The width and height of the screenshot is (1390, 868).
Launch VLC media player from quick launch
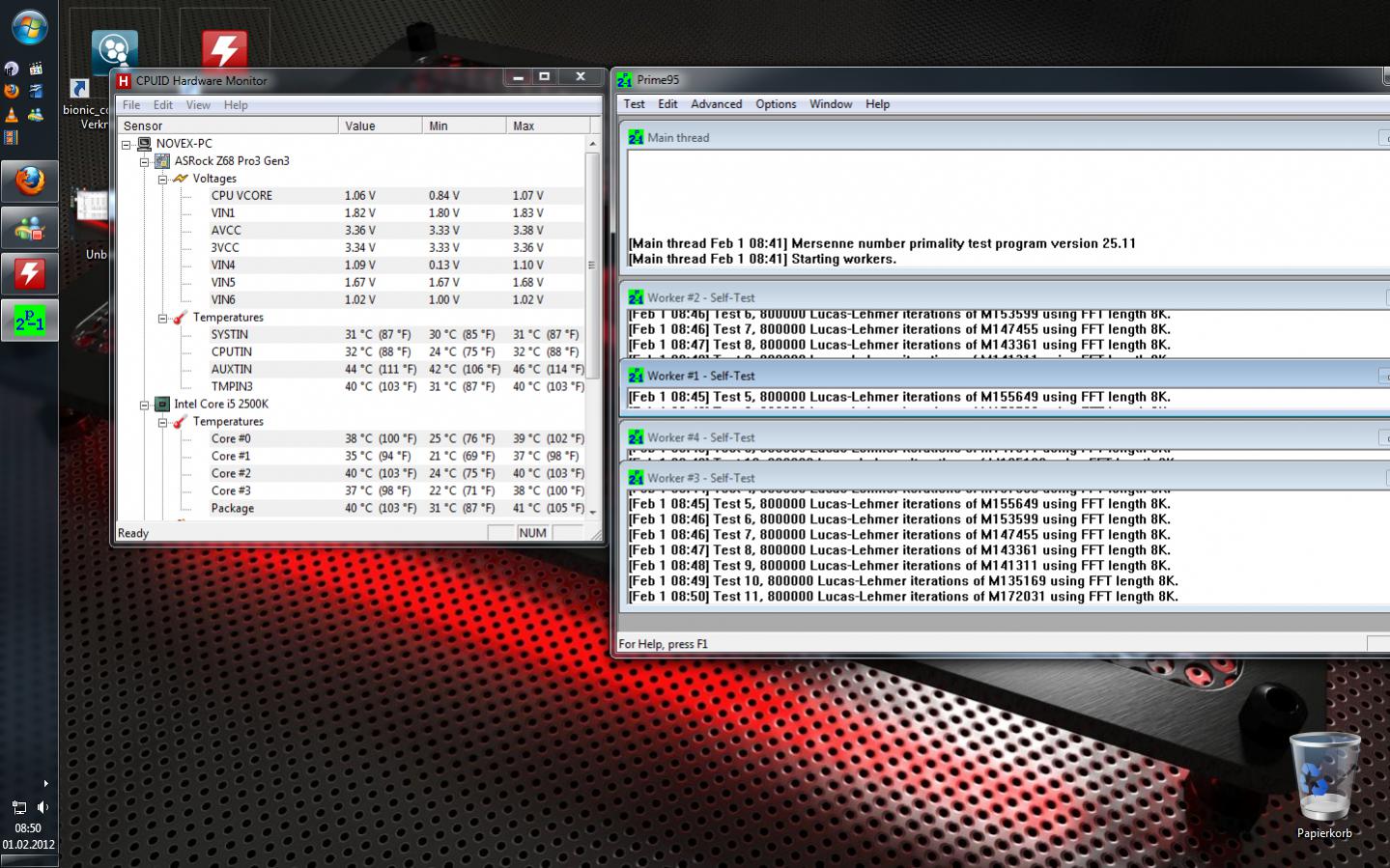12,115
